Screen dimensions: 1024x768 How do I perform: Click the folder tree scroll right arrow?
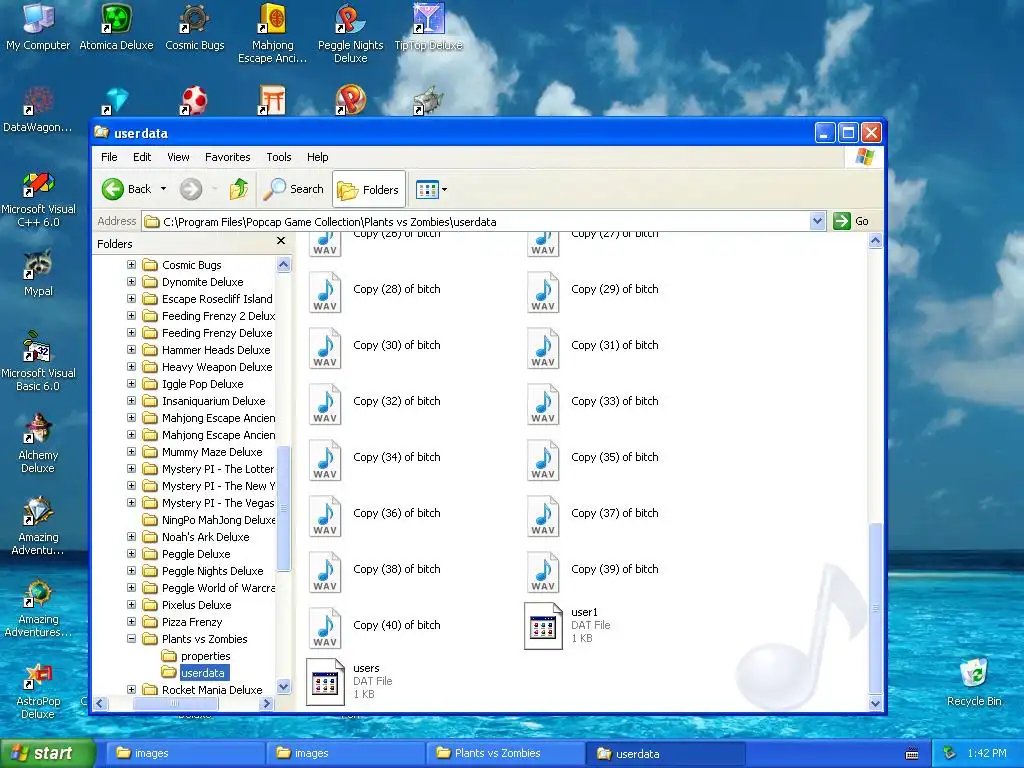point(265,703)
